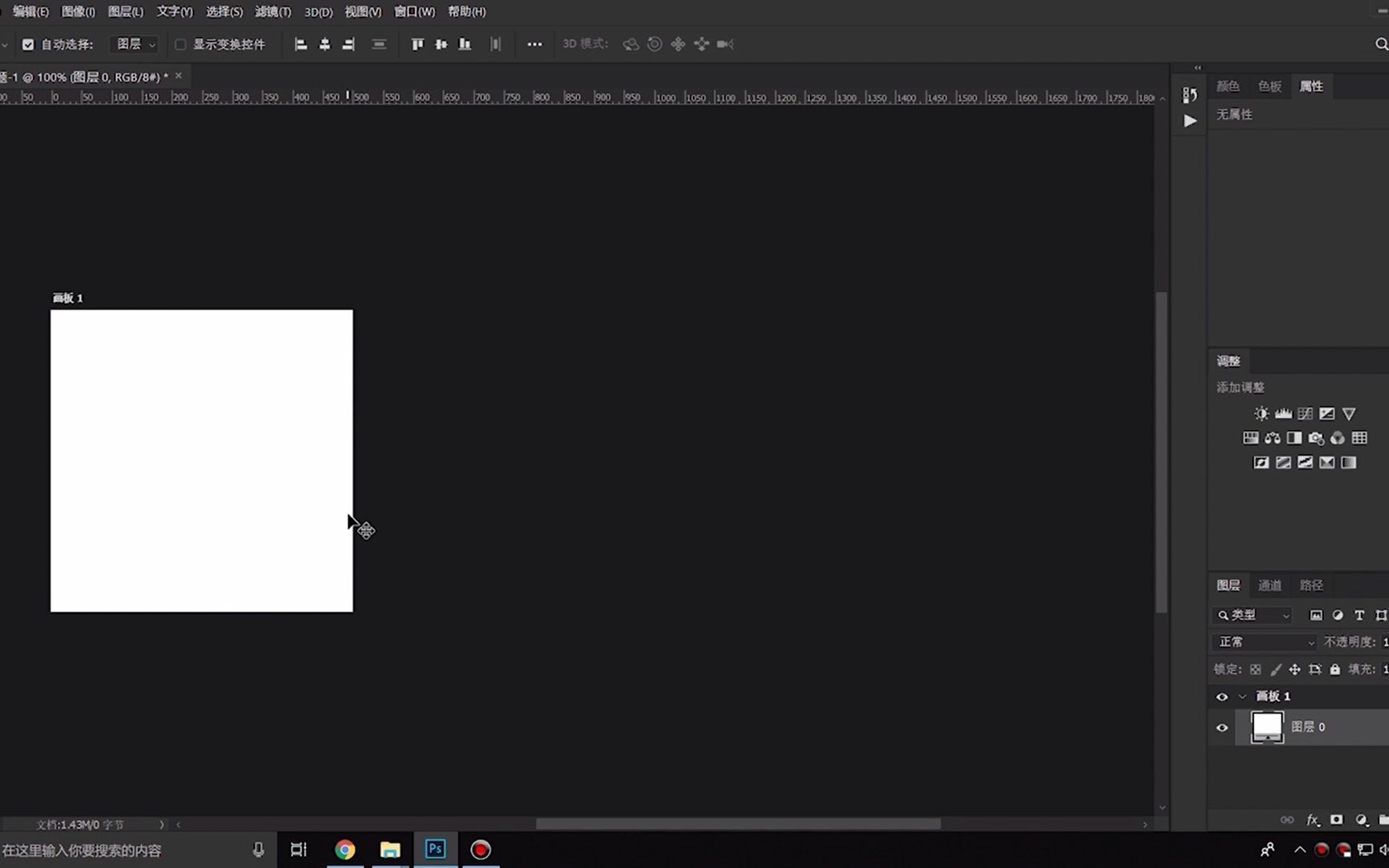Open the 文字(Y) menu

point(174,11)
